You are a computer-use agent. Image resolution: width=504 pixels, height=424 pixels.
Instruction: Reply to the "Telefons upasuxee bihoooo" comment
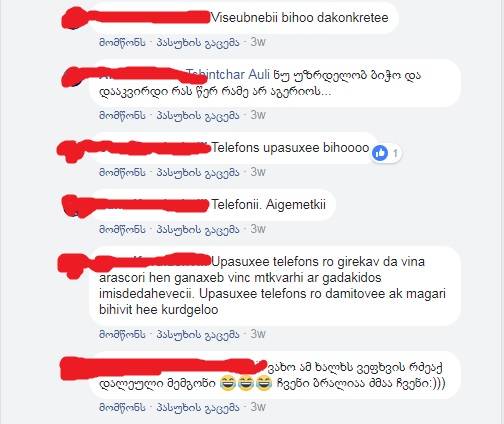198,172
